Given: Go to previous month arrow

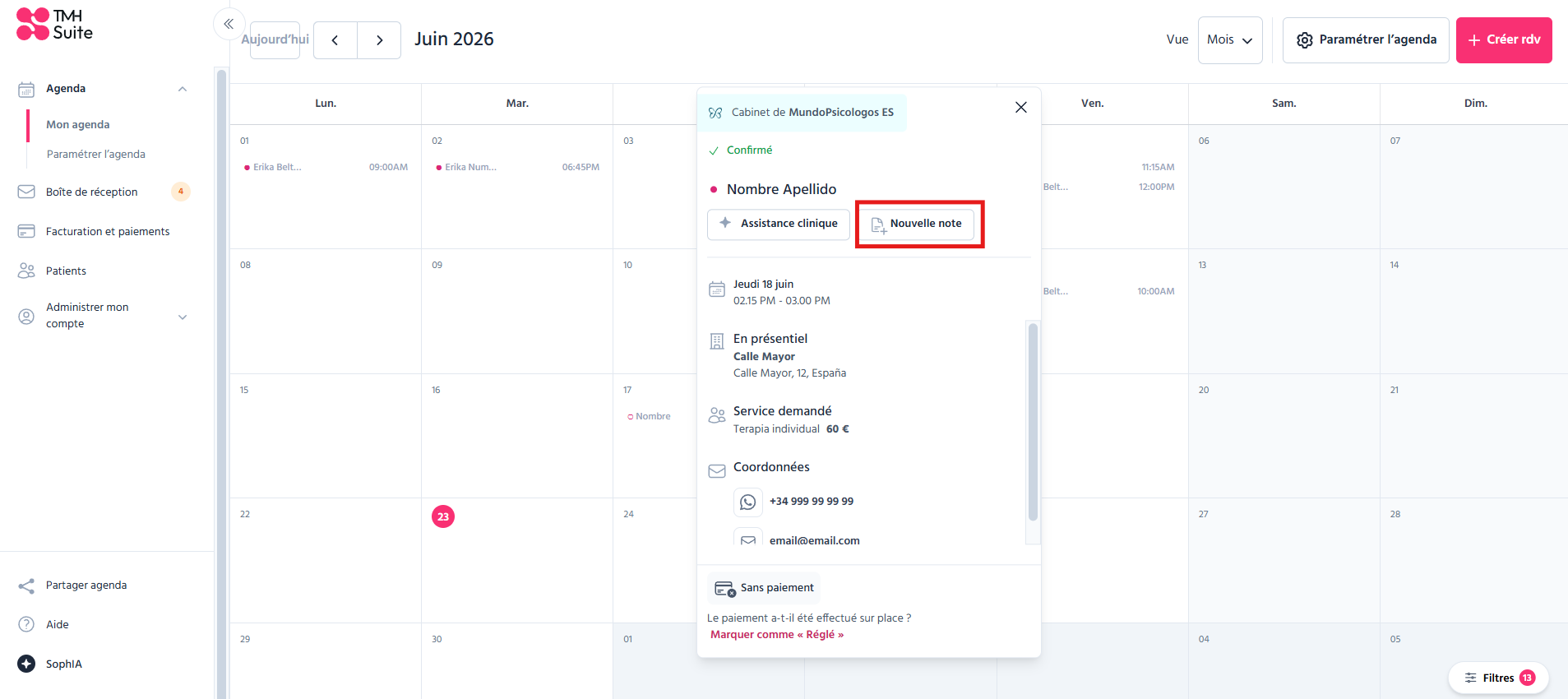Looking at the screenshot, I should [x=335, y=40].
